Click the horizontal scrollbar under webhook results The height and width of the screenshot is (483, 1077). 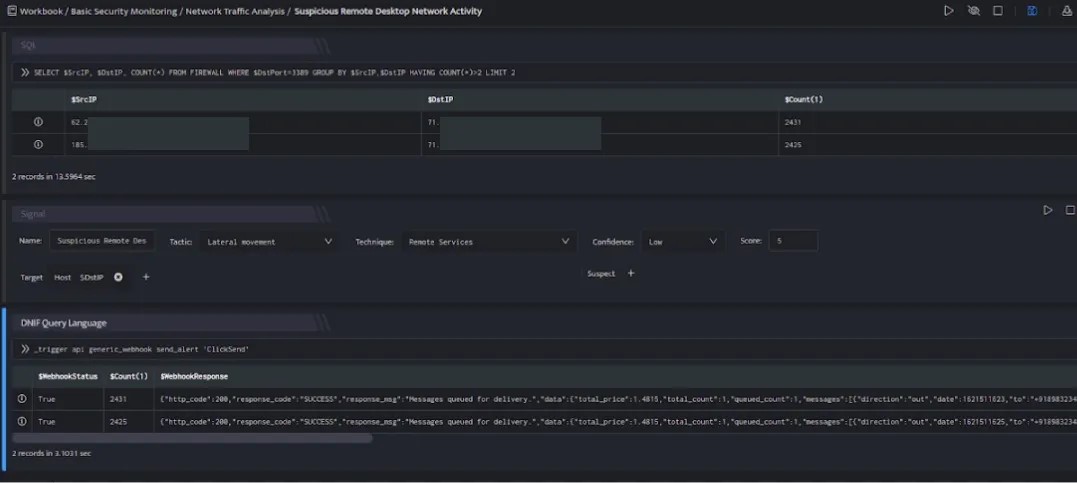(192, 438)
